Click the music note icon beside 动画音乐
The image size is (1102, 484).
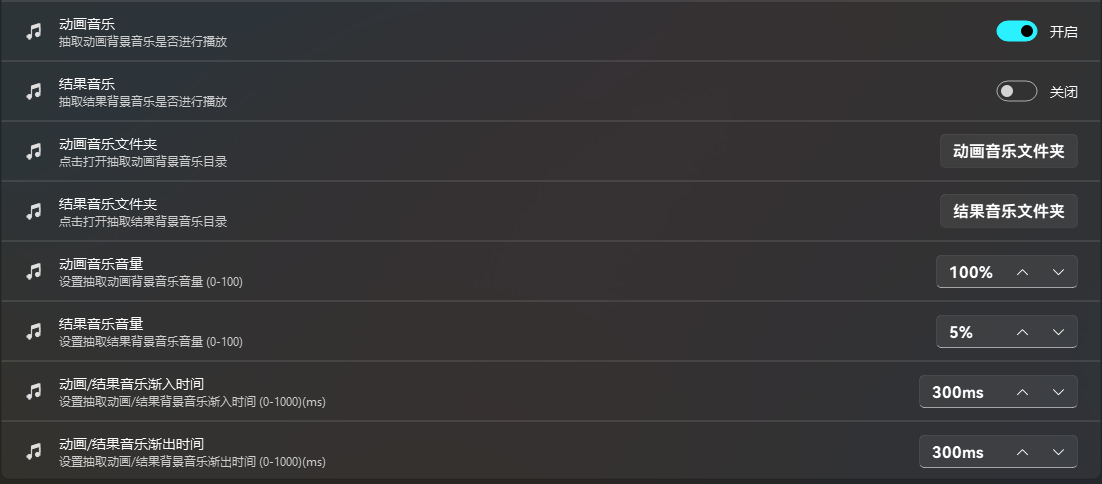pyautogui.click(x=34, y=32)
